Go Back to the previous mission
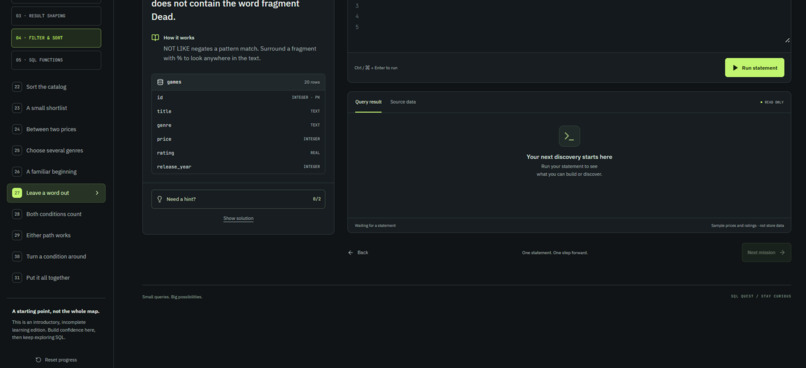The width and height of the screenshot is (806, 368). (358, 253)
